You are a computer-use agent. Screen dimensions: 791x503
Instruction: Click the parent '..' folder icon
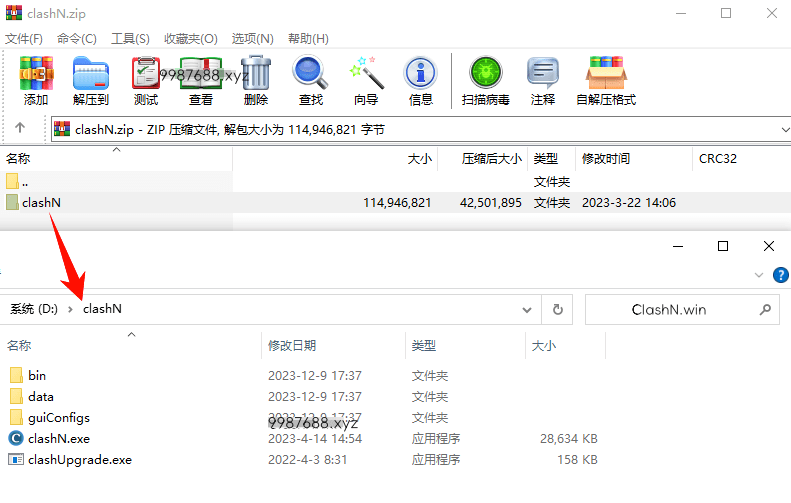click(13, 181)
